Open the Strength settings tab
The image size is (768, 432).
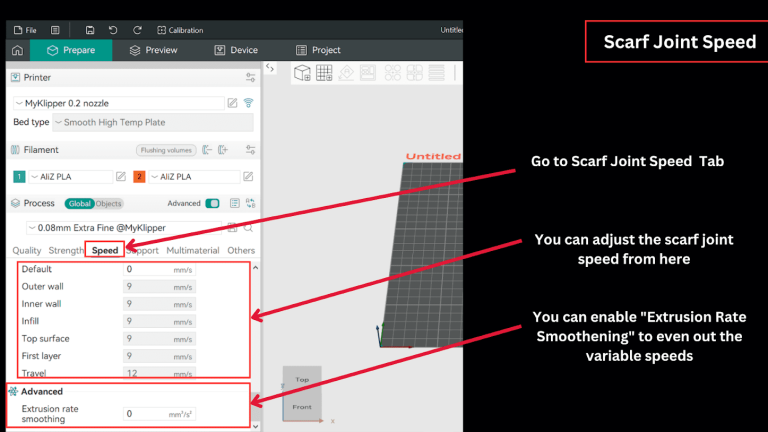tap(66, 250)
